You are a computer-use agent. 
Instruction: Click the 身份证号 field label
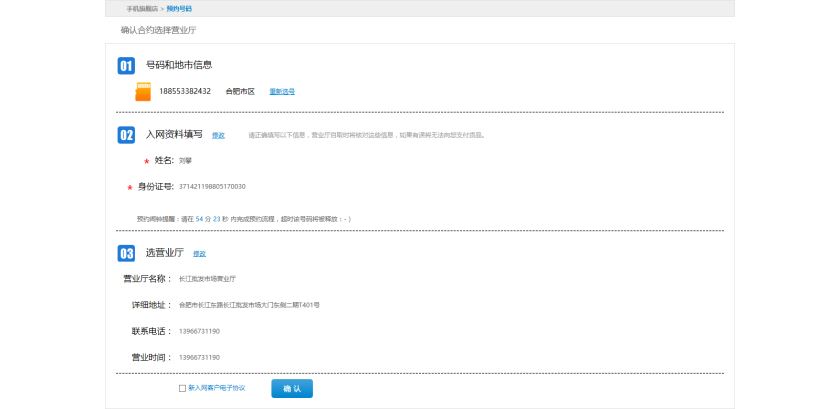coord(155,187)
